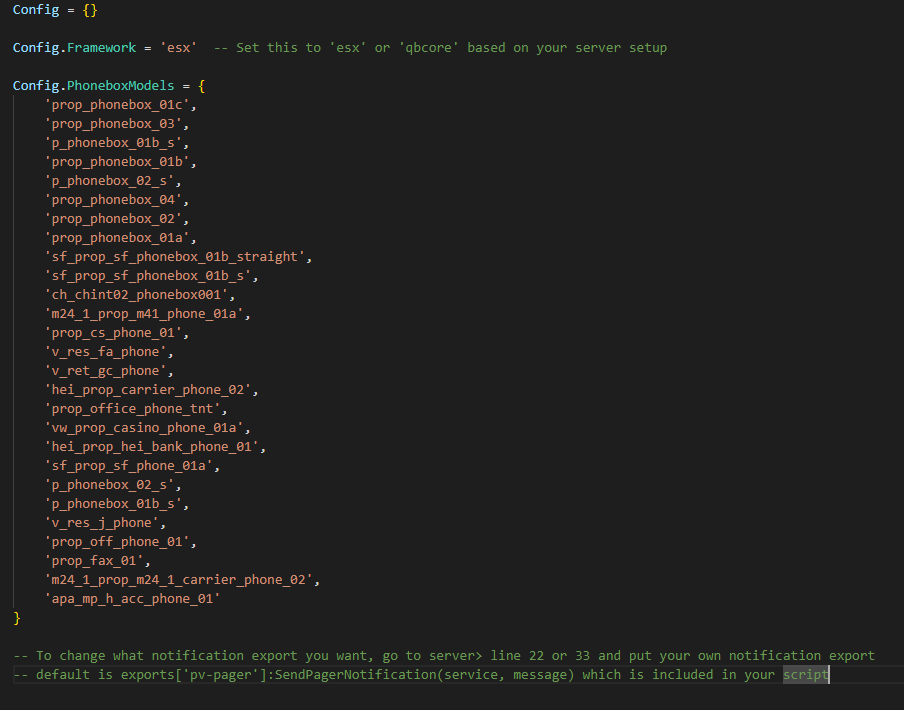Click the opening brace of PhoneboxModels table

201,86
